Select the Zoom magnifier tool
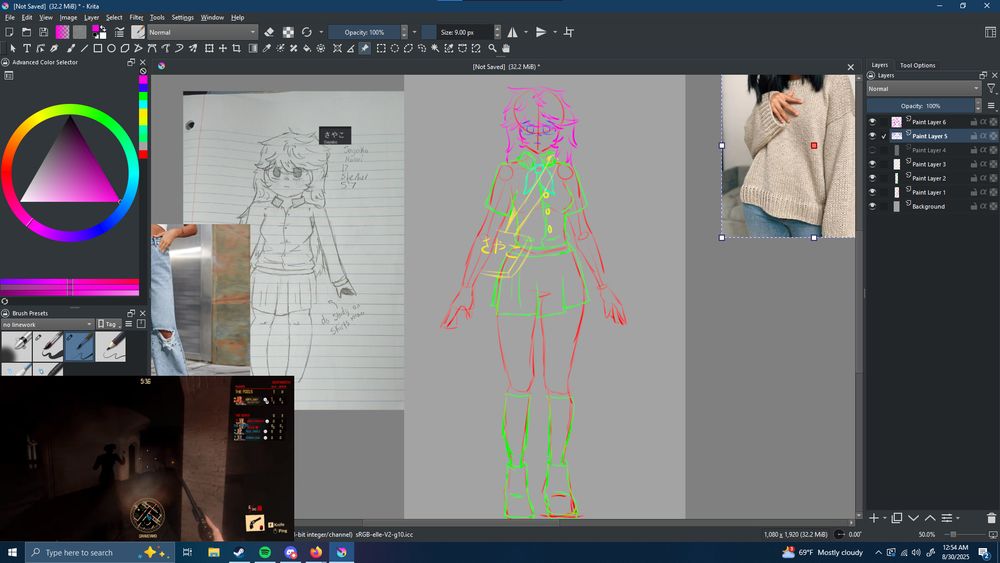 [x=492, y=48]
